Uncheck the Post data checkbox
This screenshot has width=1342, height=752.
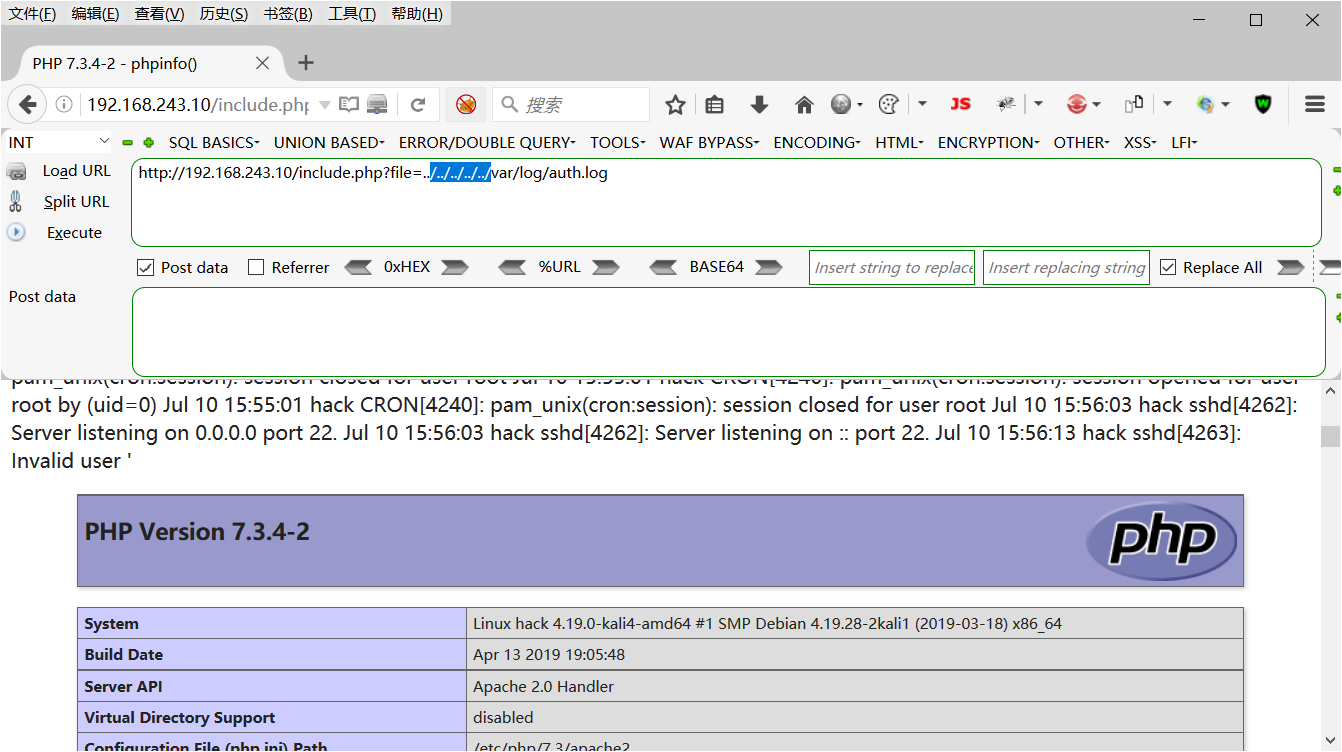(x=146, y=267)
